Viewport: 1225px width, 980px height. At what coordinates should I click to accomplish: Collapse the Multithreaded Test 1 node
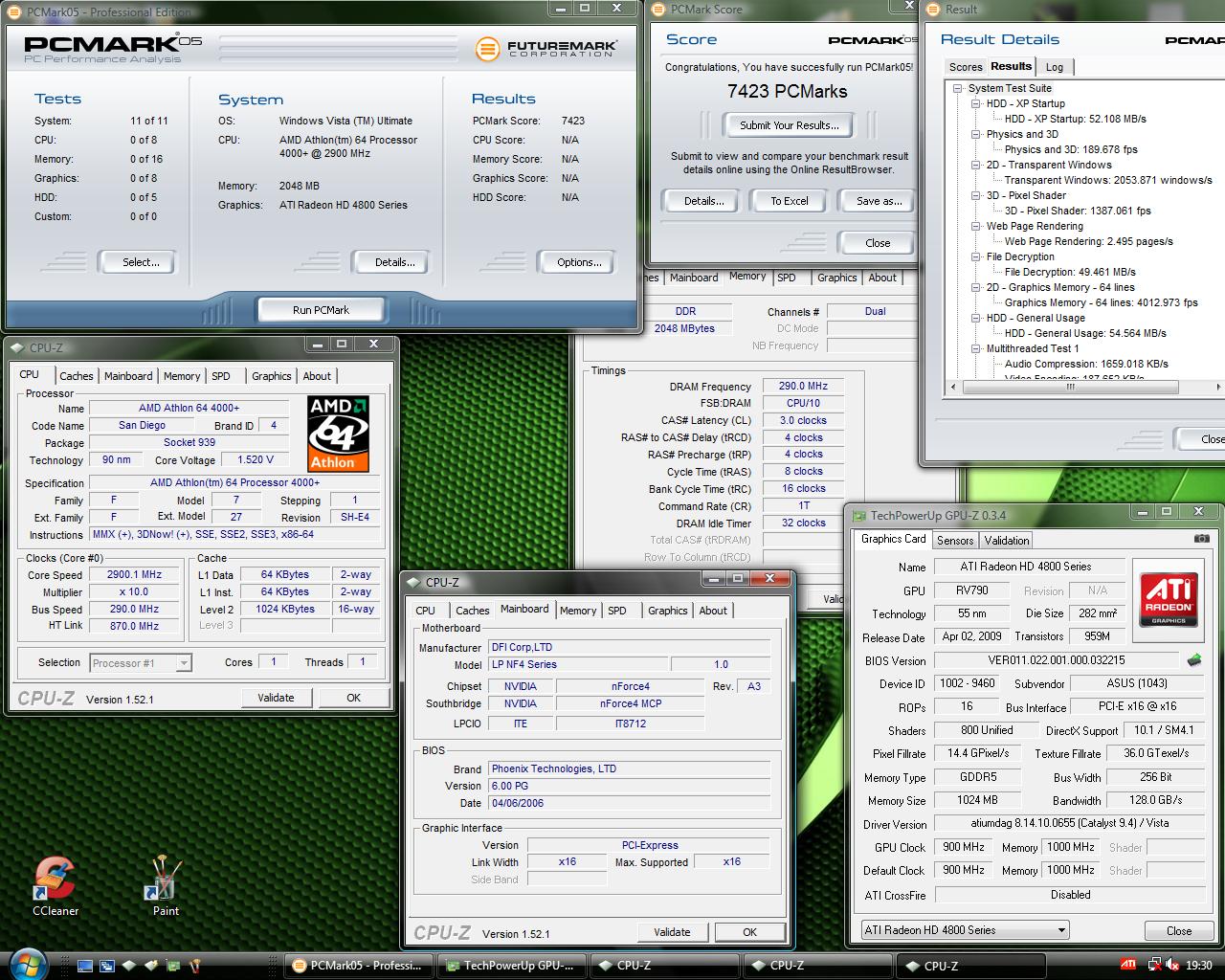coord(975,348)
